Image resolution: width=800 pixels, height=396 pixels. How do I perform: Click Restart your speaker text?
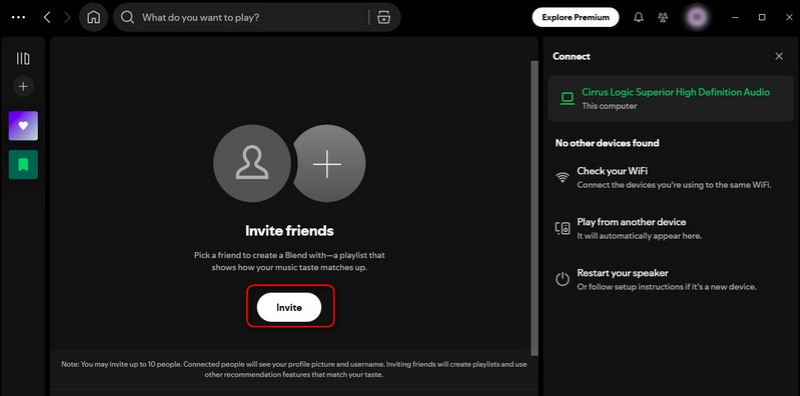(x=622, y=273)
